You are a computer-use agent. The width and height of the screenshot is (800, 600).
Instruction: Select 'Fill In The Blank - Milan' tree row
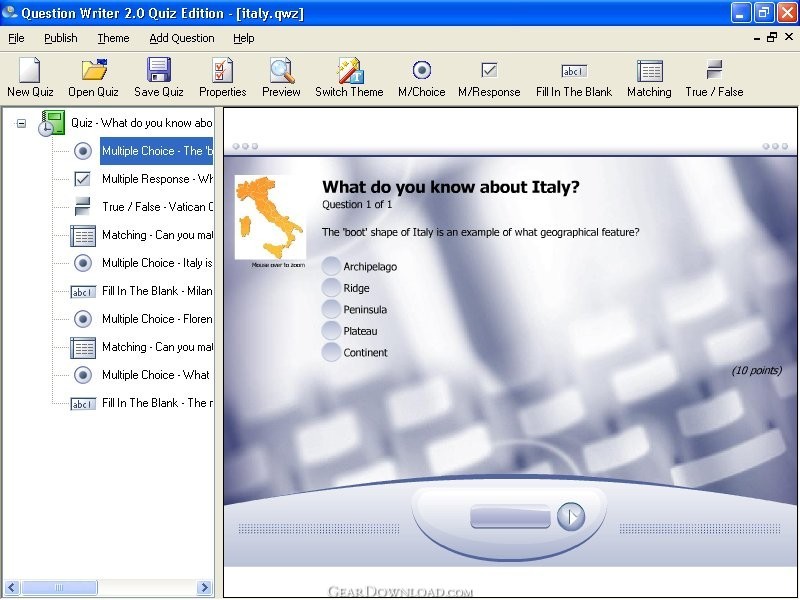pyautogui.click(x=157, y=291)
